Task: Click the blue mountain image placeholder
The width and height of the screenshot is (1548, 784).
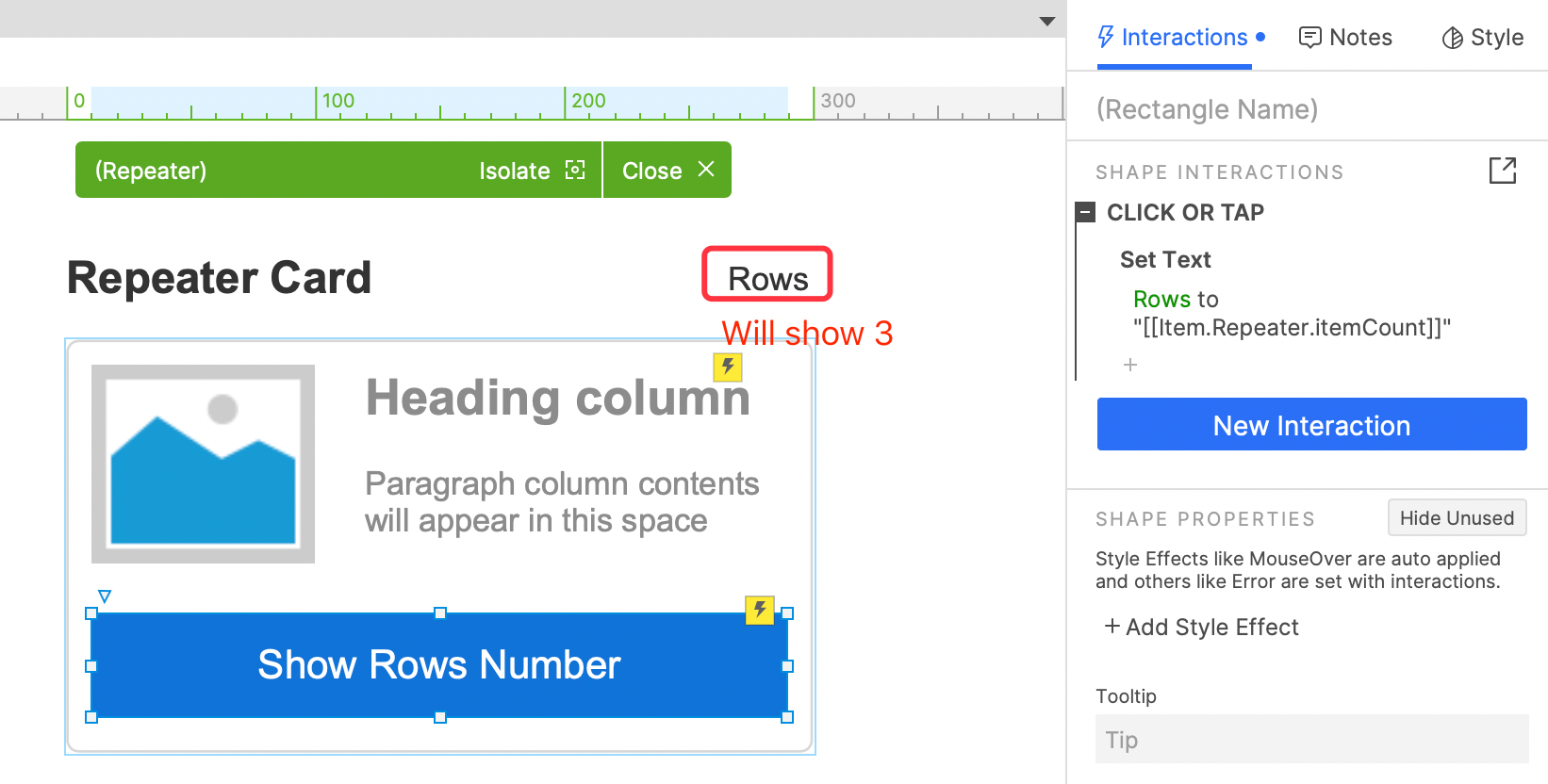Action: coord(203,464)
